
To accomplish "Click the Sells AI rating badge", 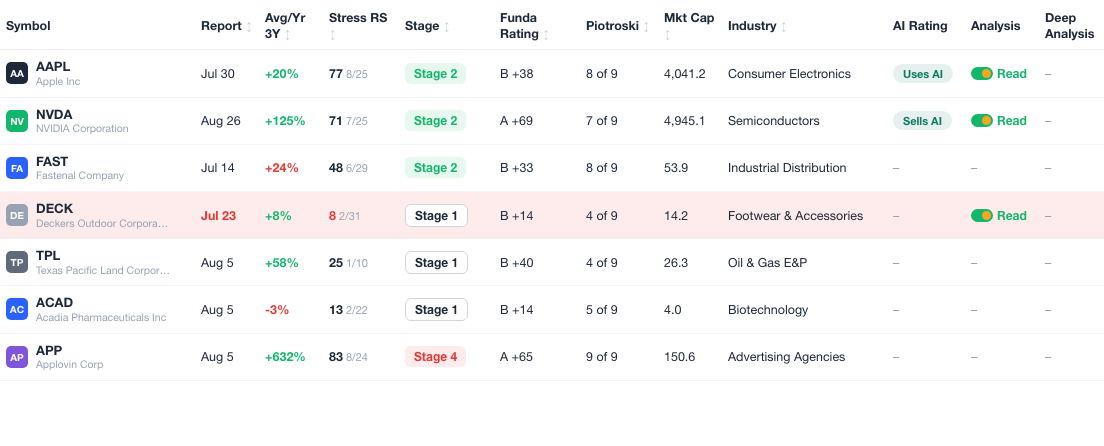I will tap(922, 120).
